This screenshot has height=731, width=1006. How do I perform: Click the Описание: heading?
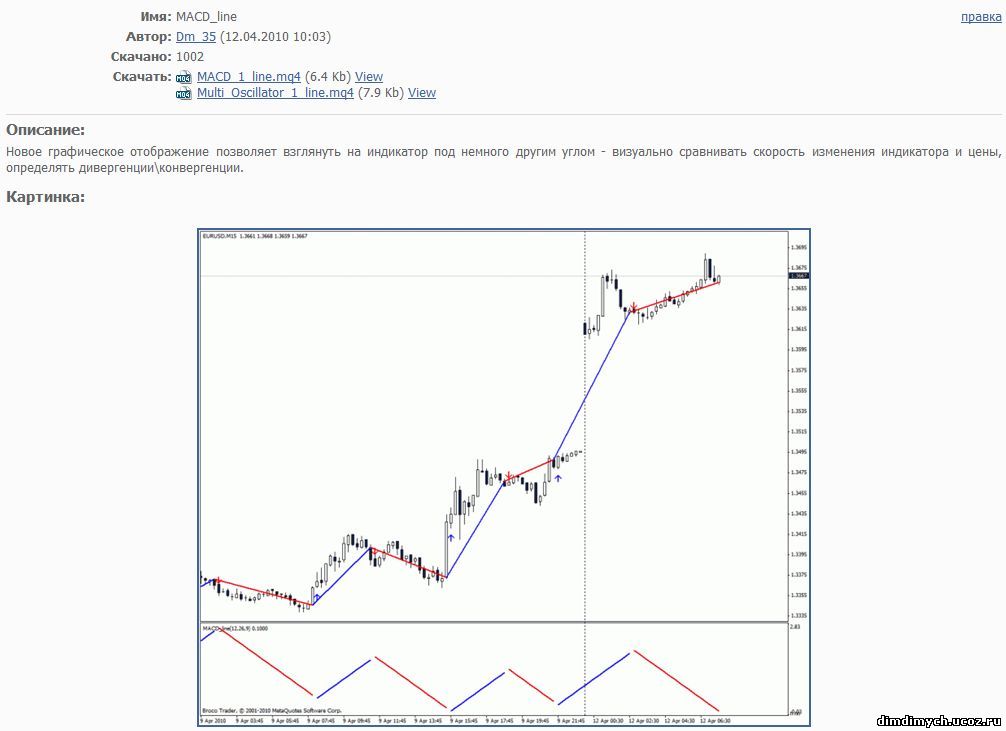(46, 130)
